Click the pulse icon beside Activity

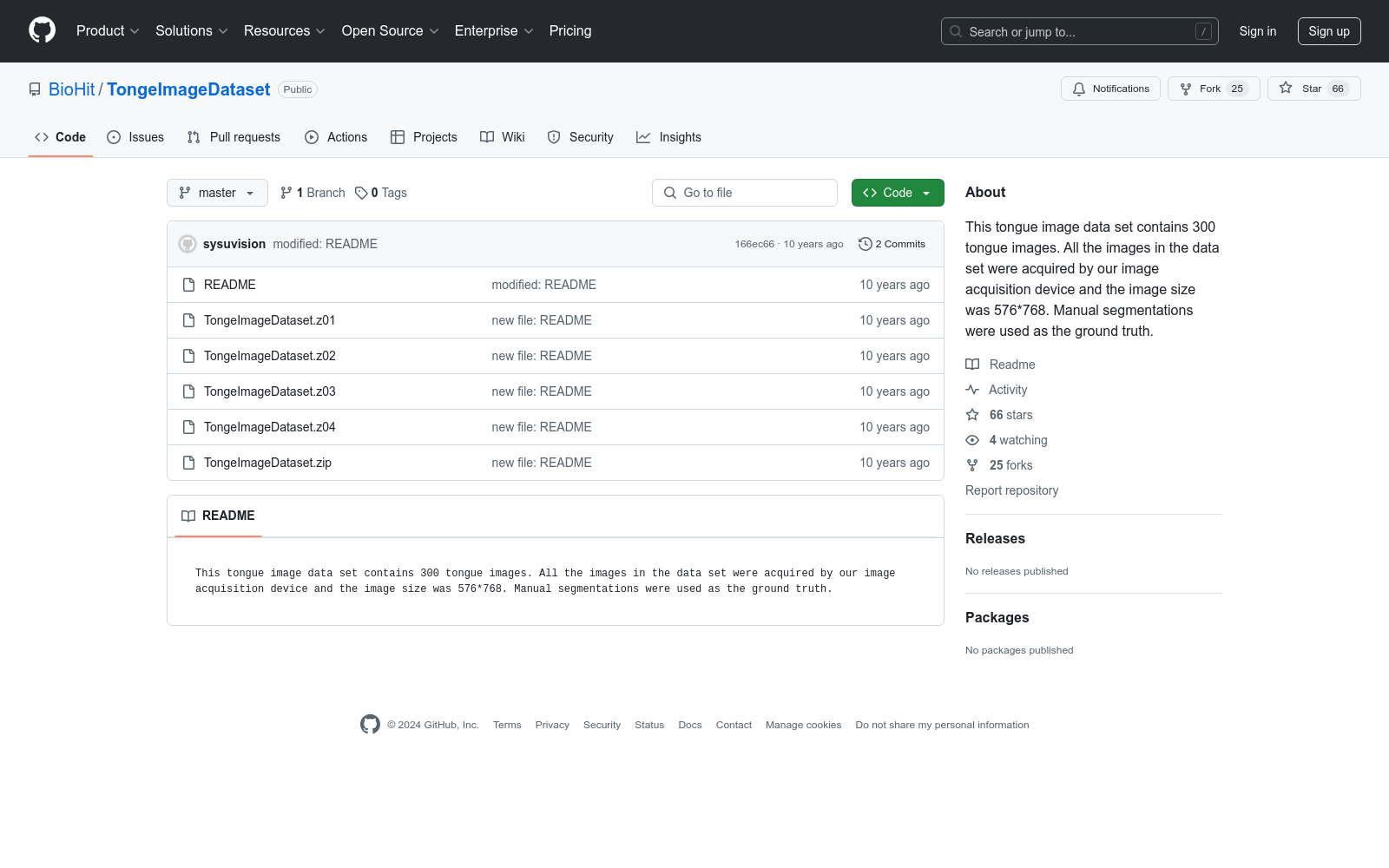[972, 390]
